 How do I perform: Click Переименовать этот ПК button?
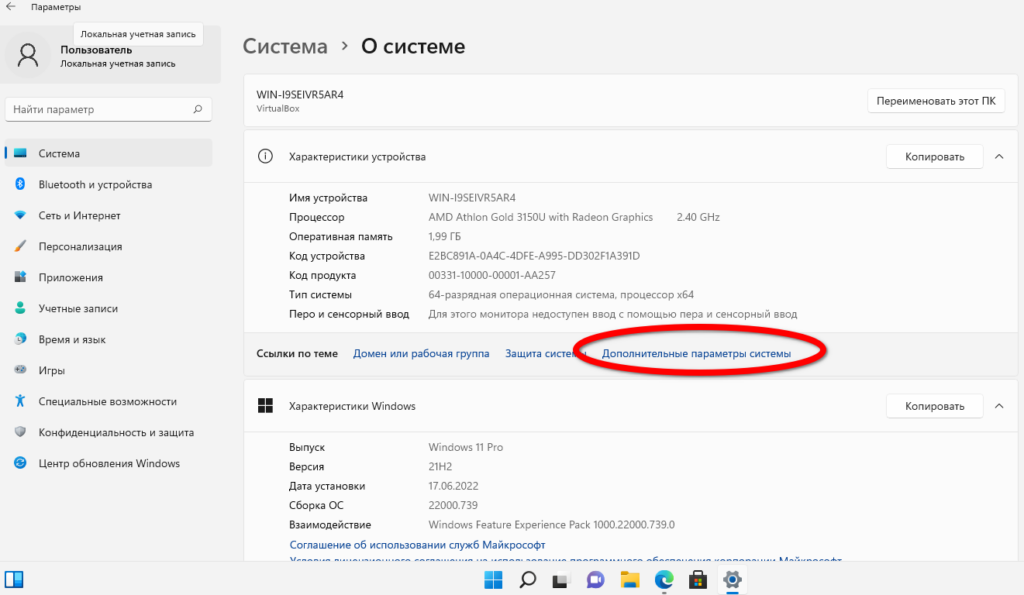coord(936,101)
